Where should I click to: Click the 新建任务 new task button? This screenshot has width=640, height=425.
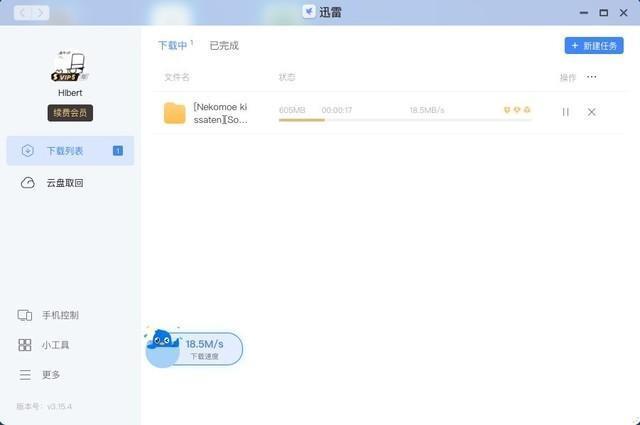click(x=594, y=46)
